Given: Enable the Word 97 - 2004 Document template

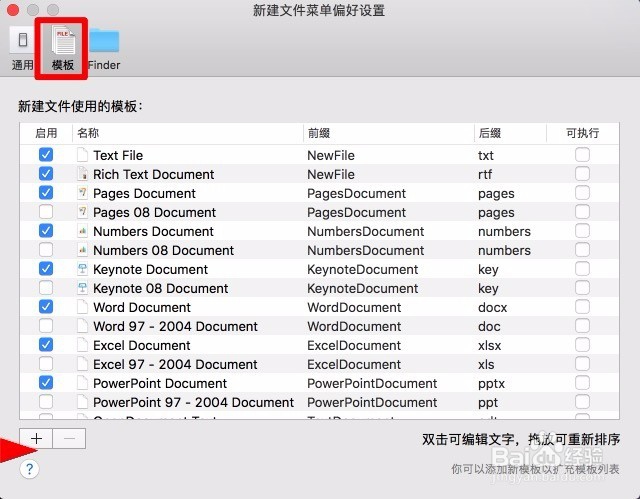Looking at the screenshot, I should click(x=46, y=326).
